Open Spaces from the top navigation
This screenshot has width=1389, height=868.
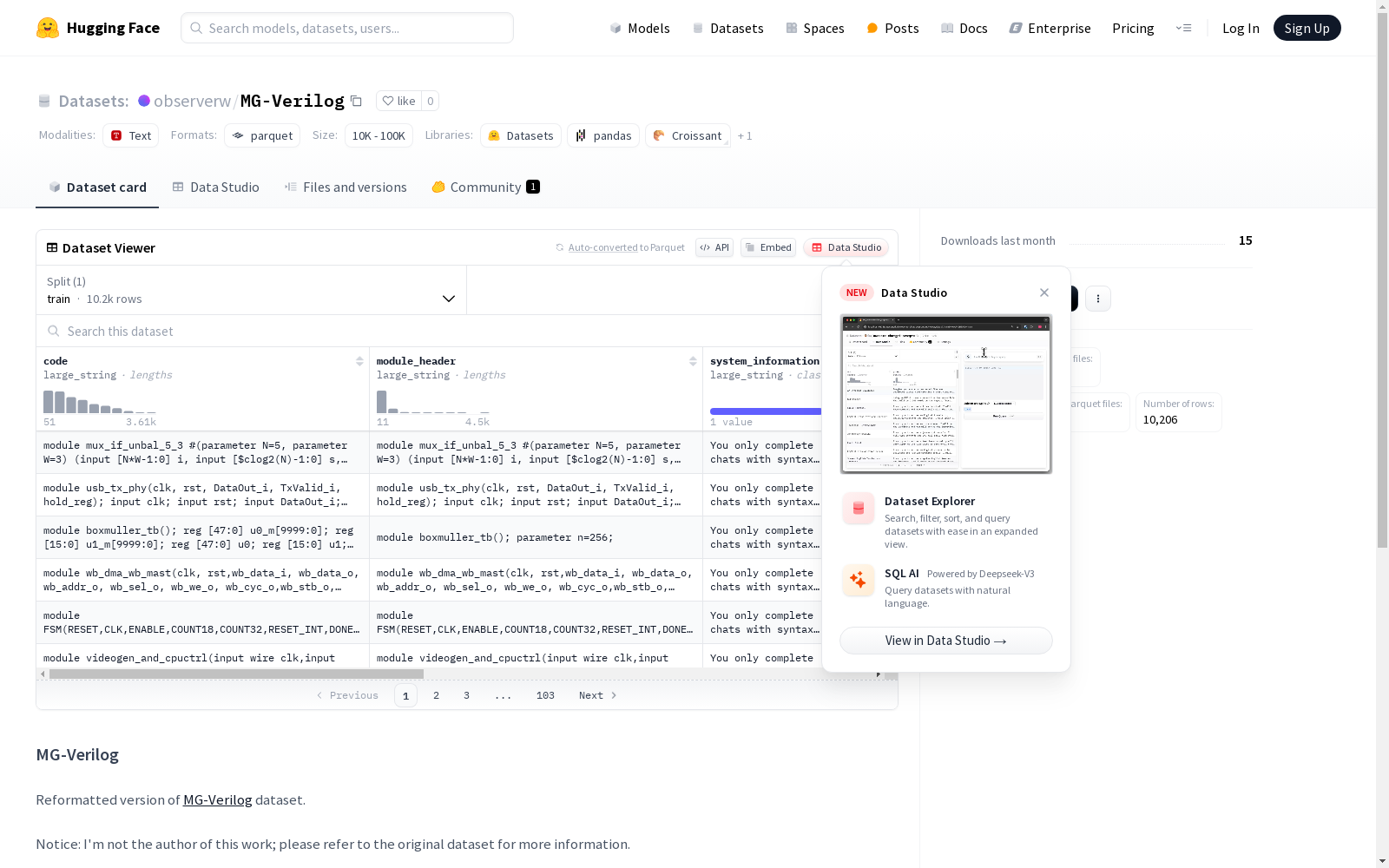pos(815,28)
